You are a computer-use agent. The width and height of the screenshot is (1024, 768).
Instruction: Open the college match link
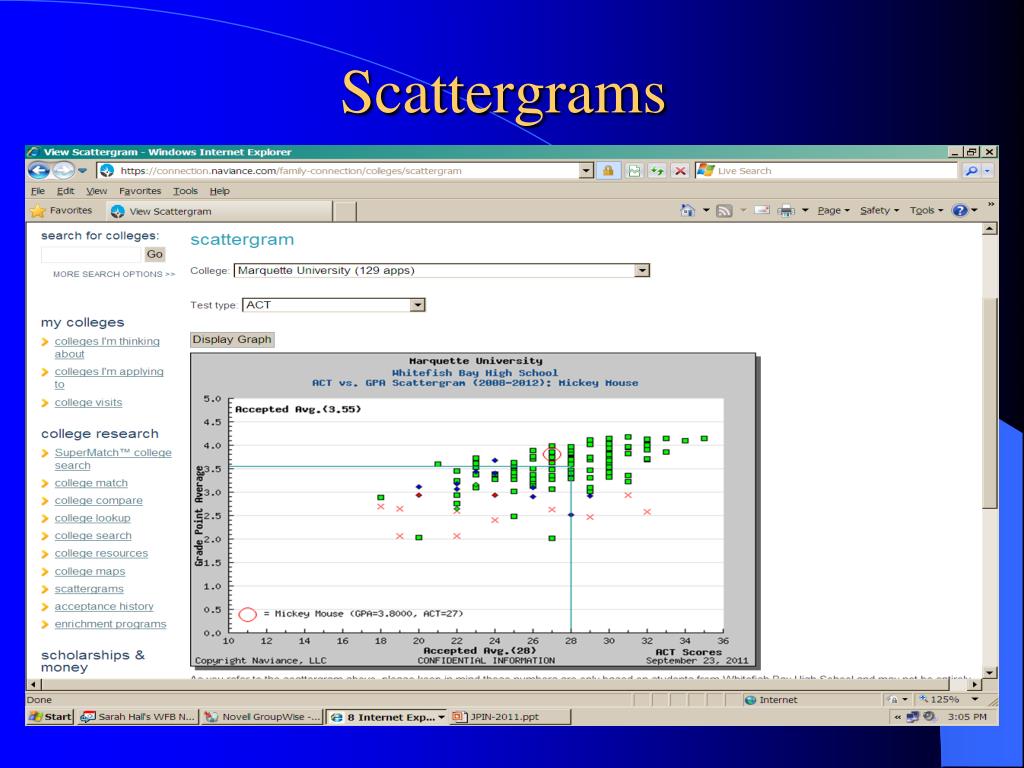(x=91, y=483)
